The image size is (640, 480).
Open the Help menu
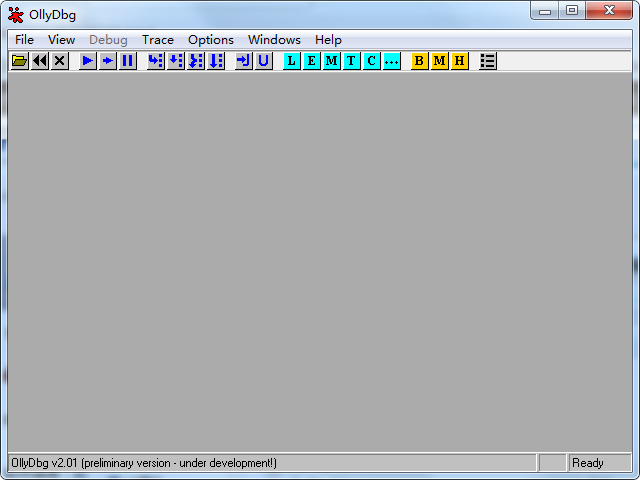(x=328, y=40)
